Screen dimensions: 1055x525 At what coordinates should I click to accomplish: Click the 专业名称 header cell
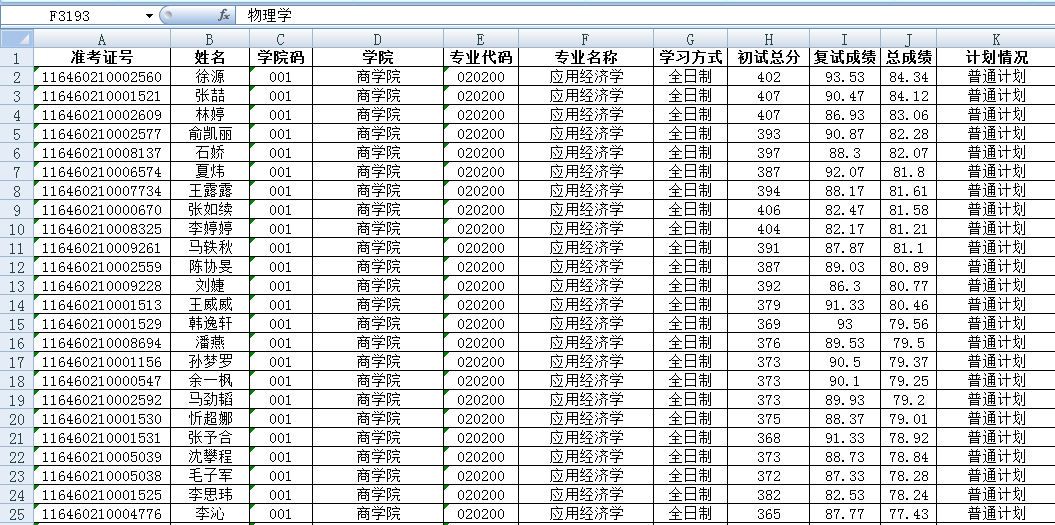[586, 57]
